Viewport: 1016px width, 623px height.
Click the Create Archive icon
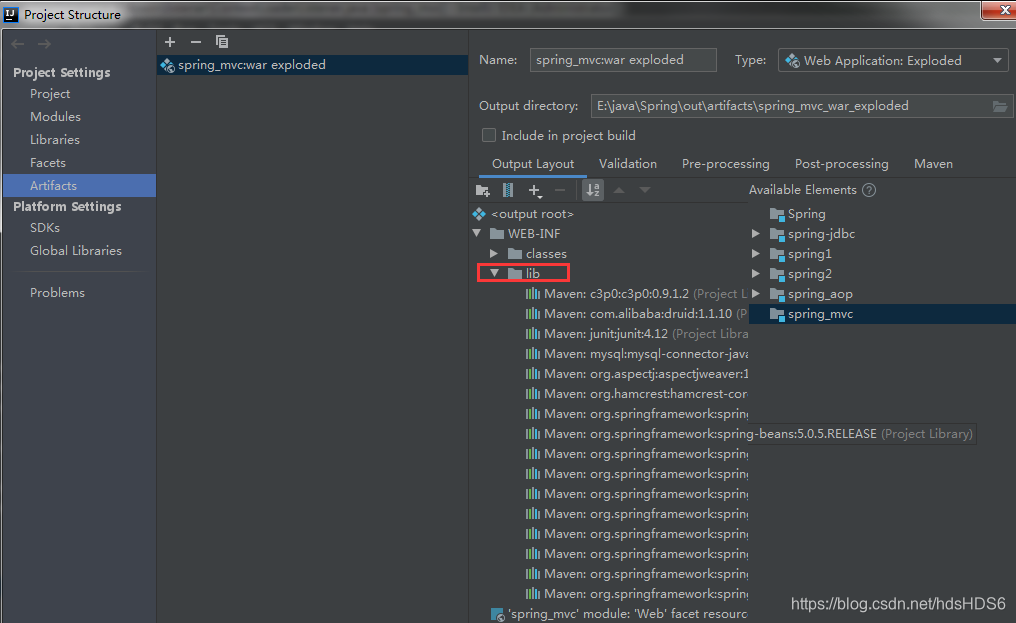click(508, 190)
